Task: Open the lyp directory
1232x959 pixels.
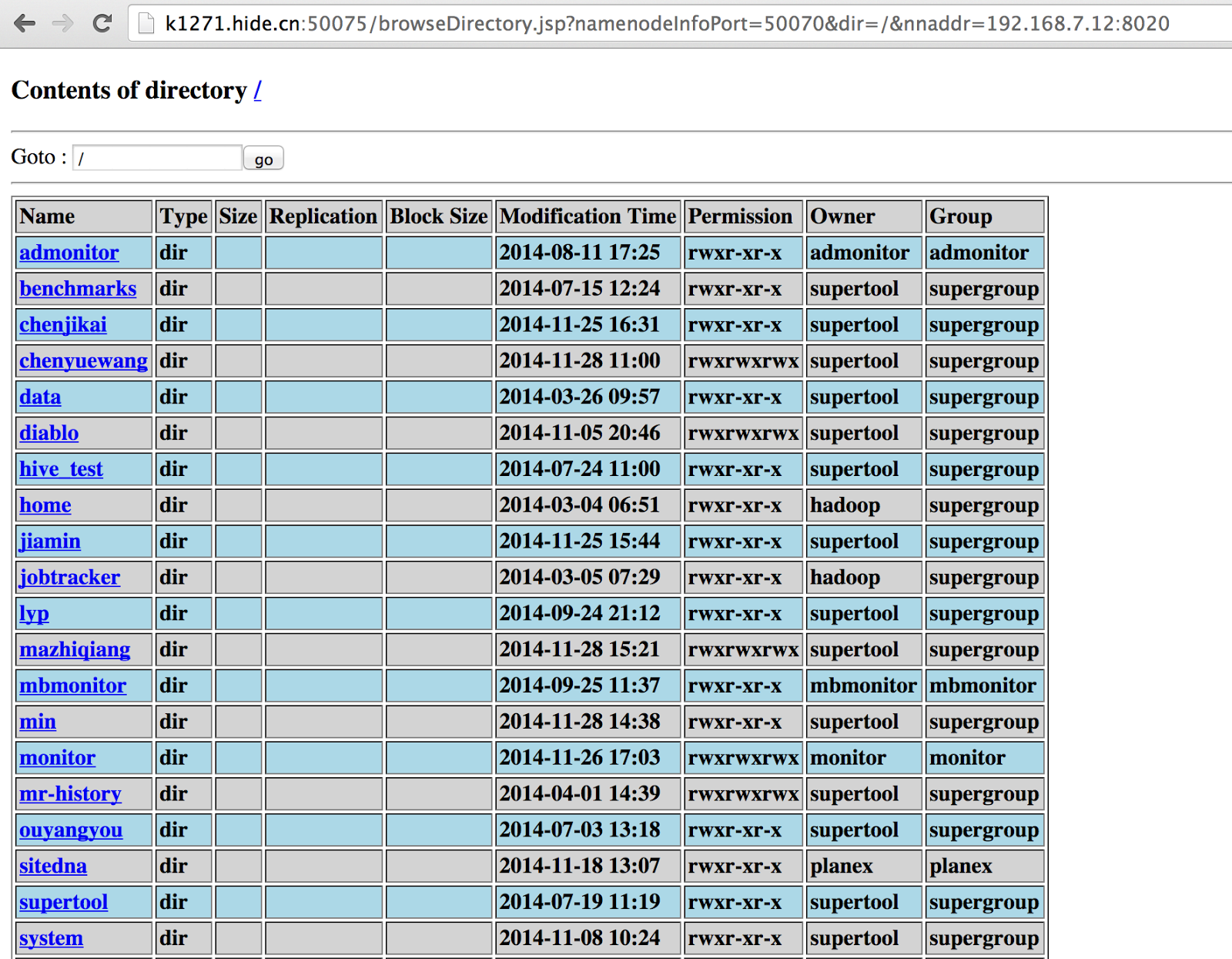Action: tap(35, 614)
